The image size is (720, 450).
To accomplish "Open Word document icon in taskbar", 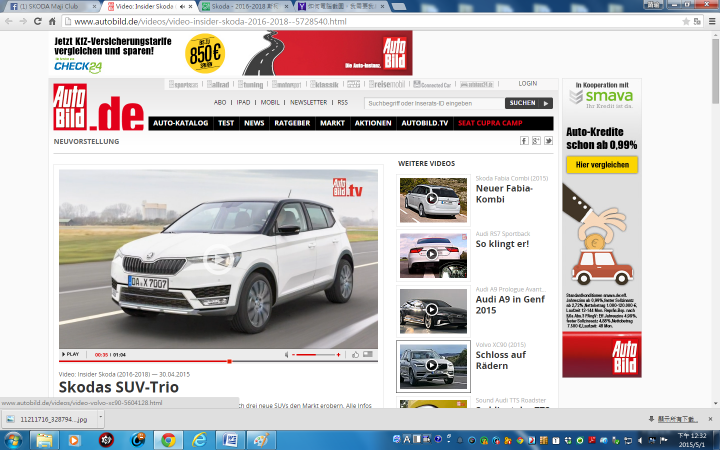I will 230,440.
